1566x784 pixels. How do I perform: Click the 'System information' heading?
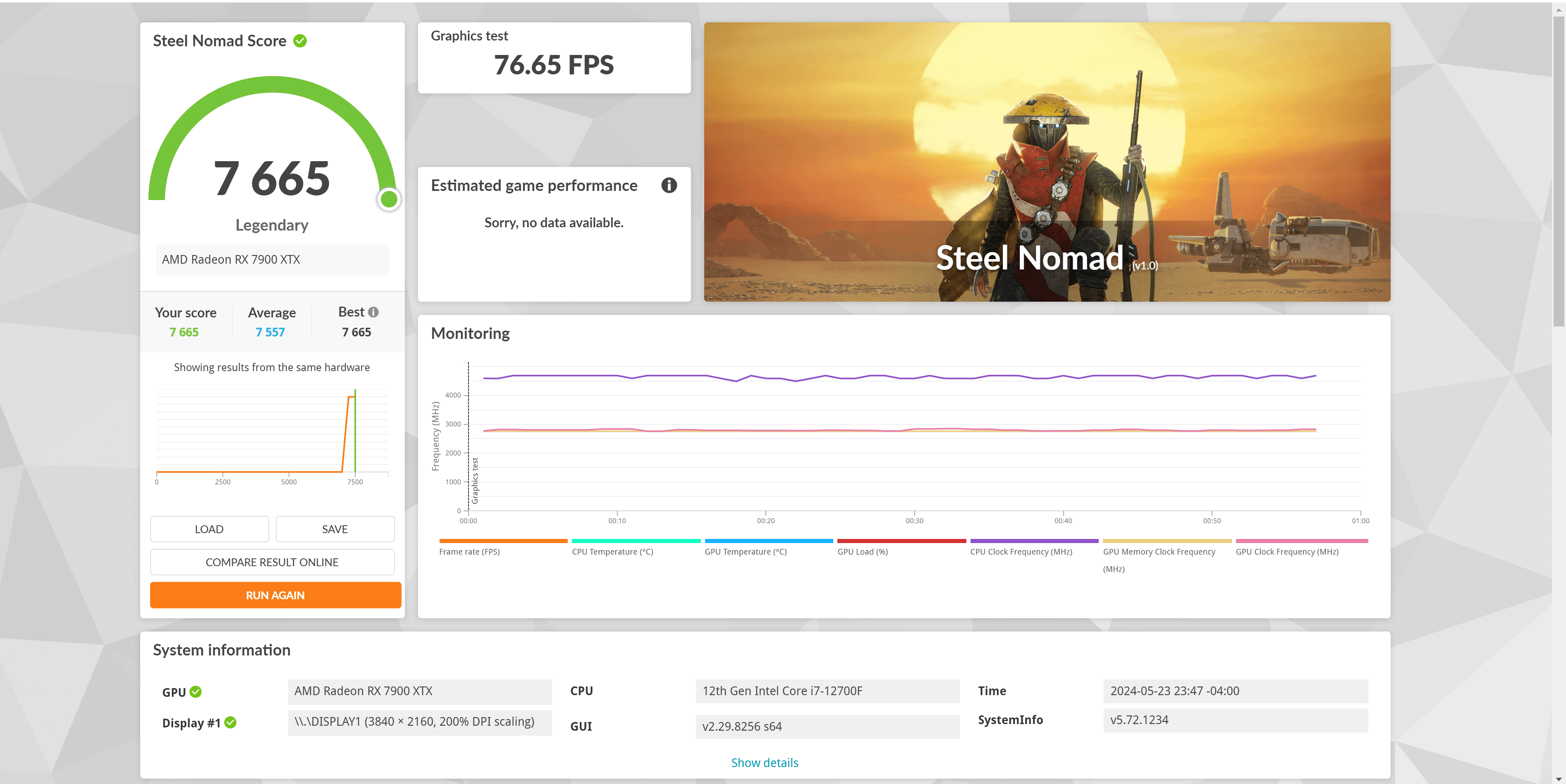221,650
